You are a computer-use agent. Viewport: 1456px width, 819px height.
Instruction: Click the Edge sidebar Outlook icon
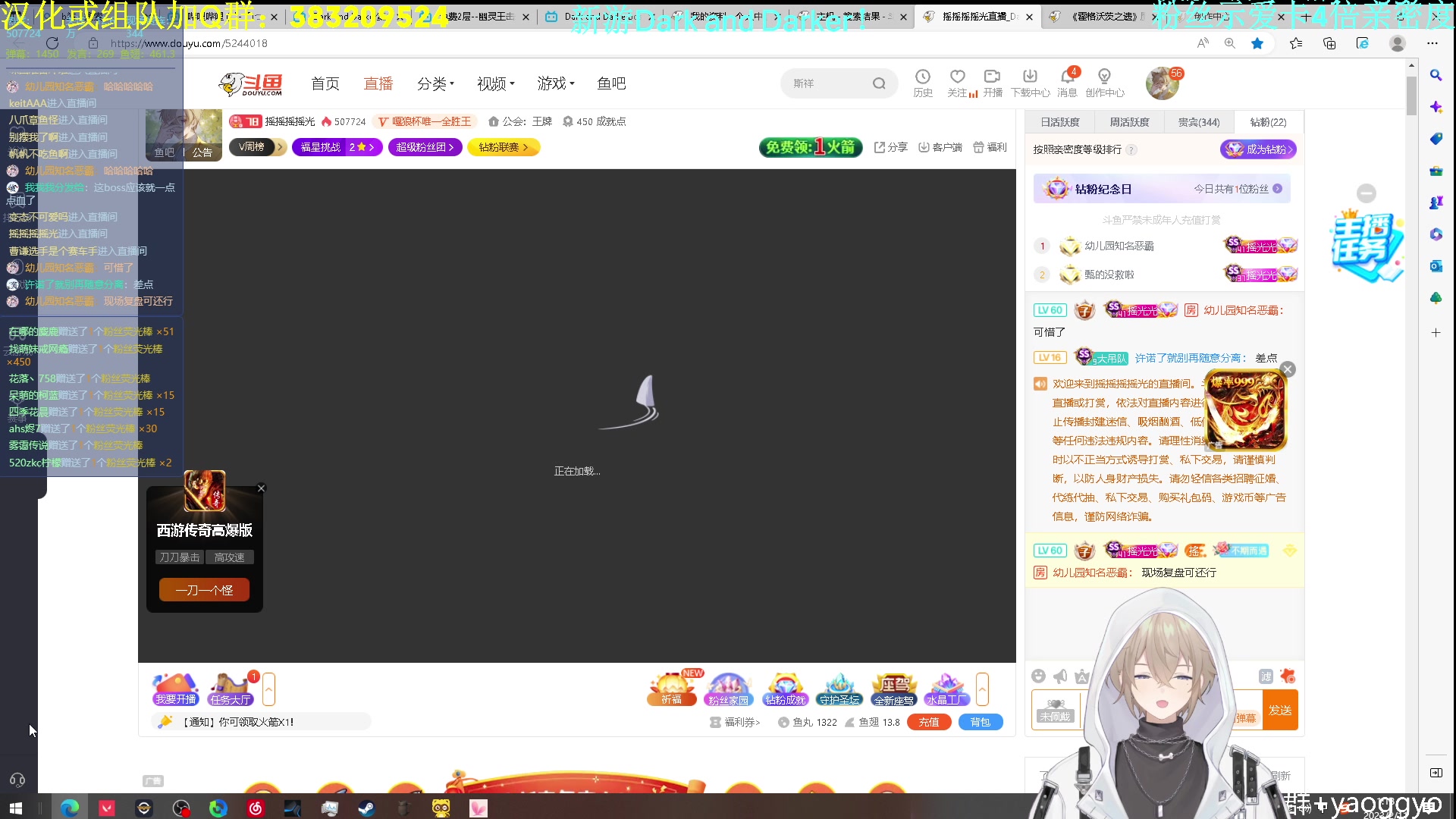(1436, 266)
